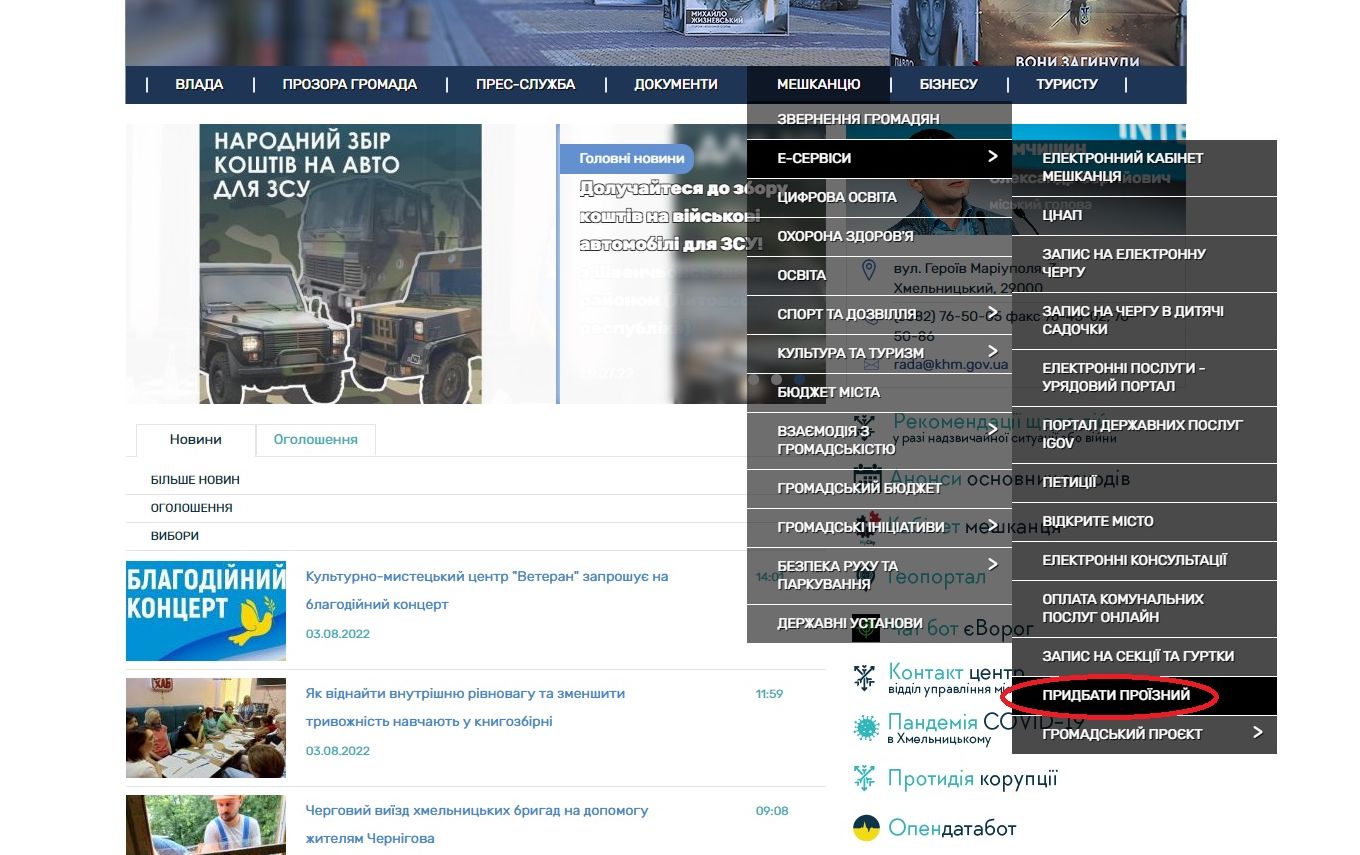Image resolution: width=1360 pixels, height=855 pixels.
Task: Select ОХОРОНА ЗДОРОВ'Я menu entry
Action: (x=879, y=236)
